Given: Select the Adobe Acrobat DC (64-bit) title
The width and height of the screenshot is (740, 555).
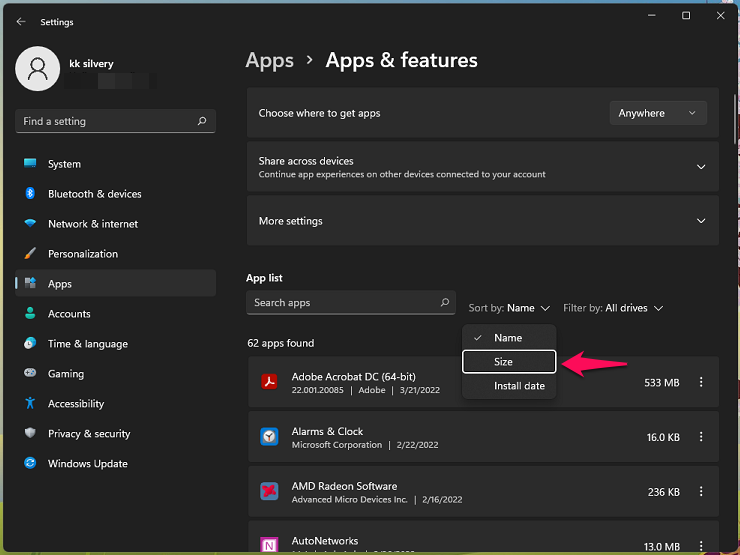Looking at the screenshot, I should [353, 377].
